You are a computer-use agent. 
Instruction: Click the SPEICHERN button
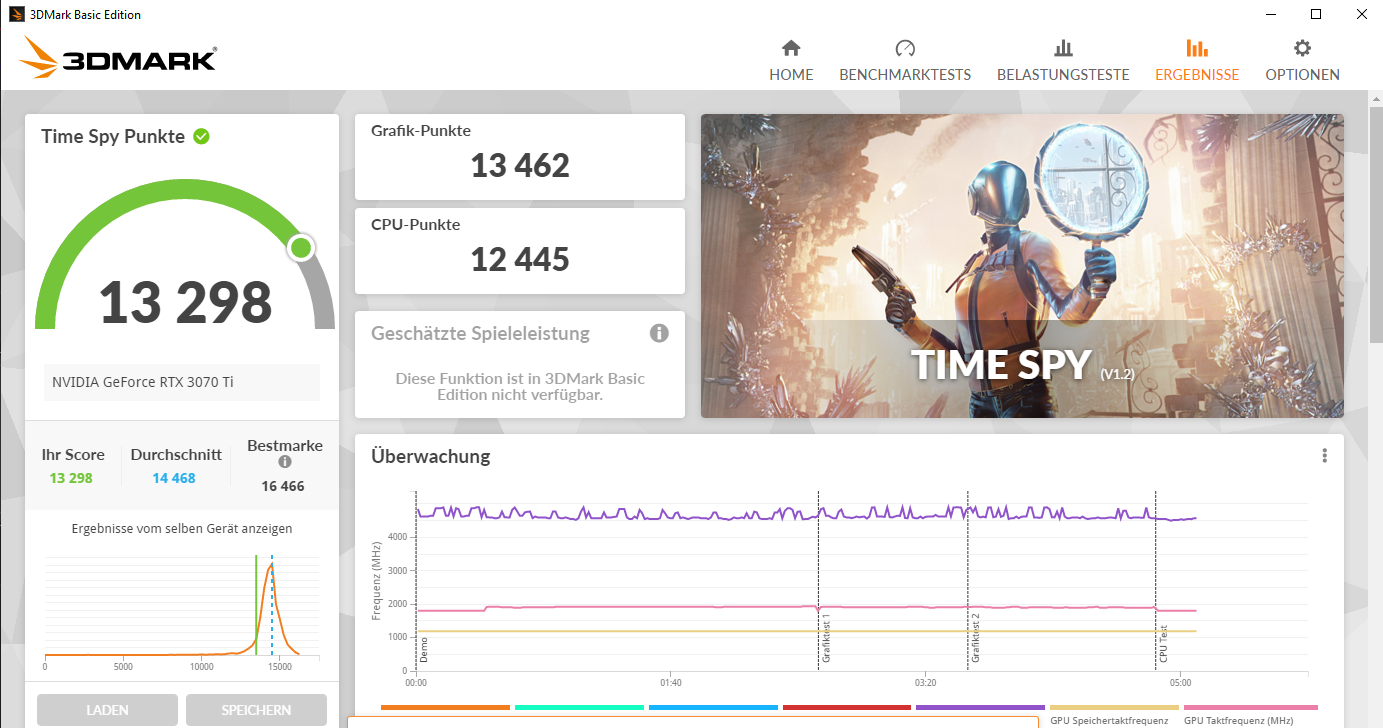pyautogui.click(x=256, y=710)
